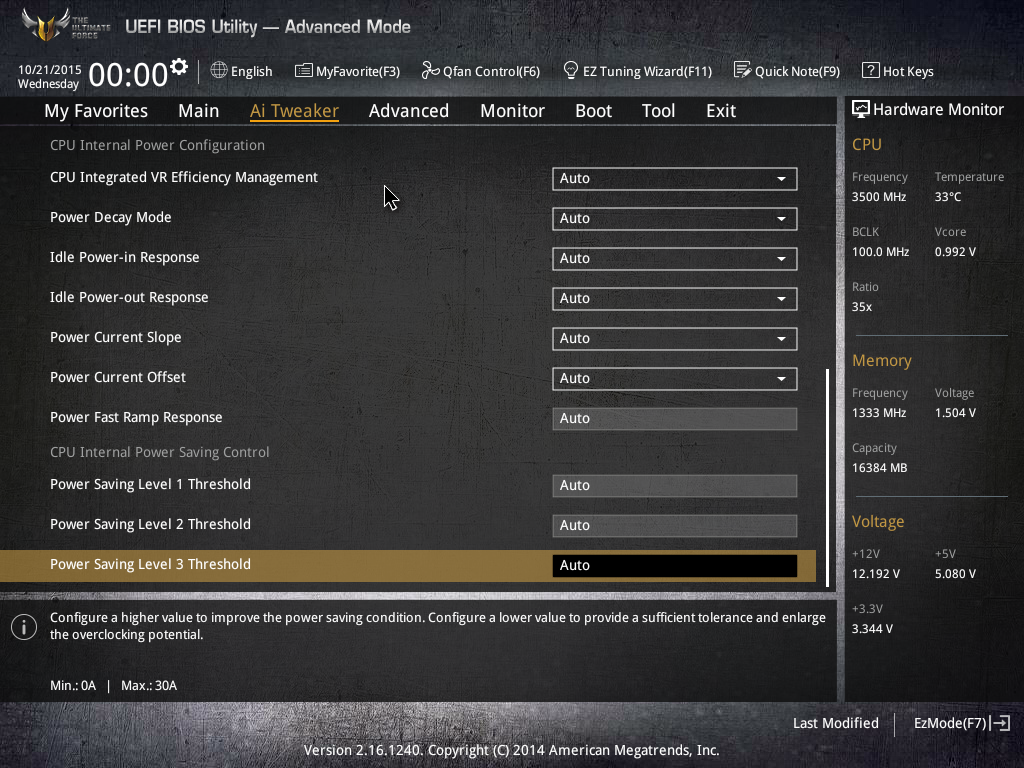The image size is (1024, 768).
Task: Click Hot Keys label
Action: point(908,71)
